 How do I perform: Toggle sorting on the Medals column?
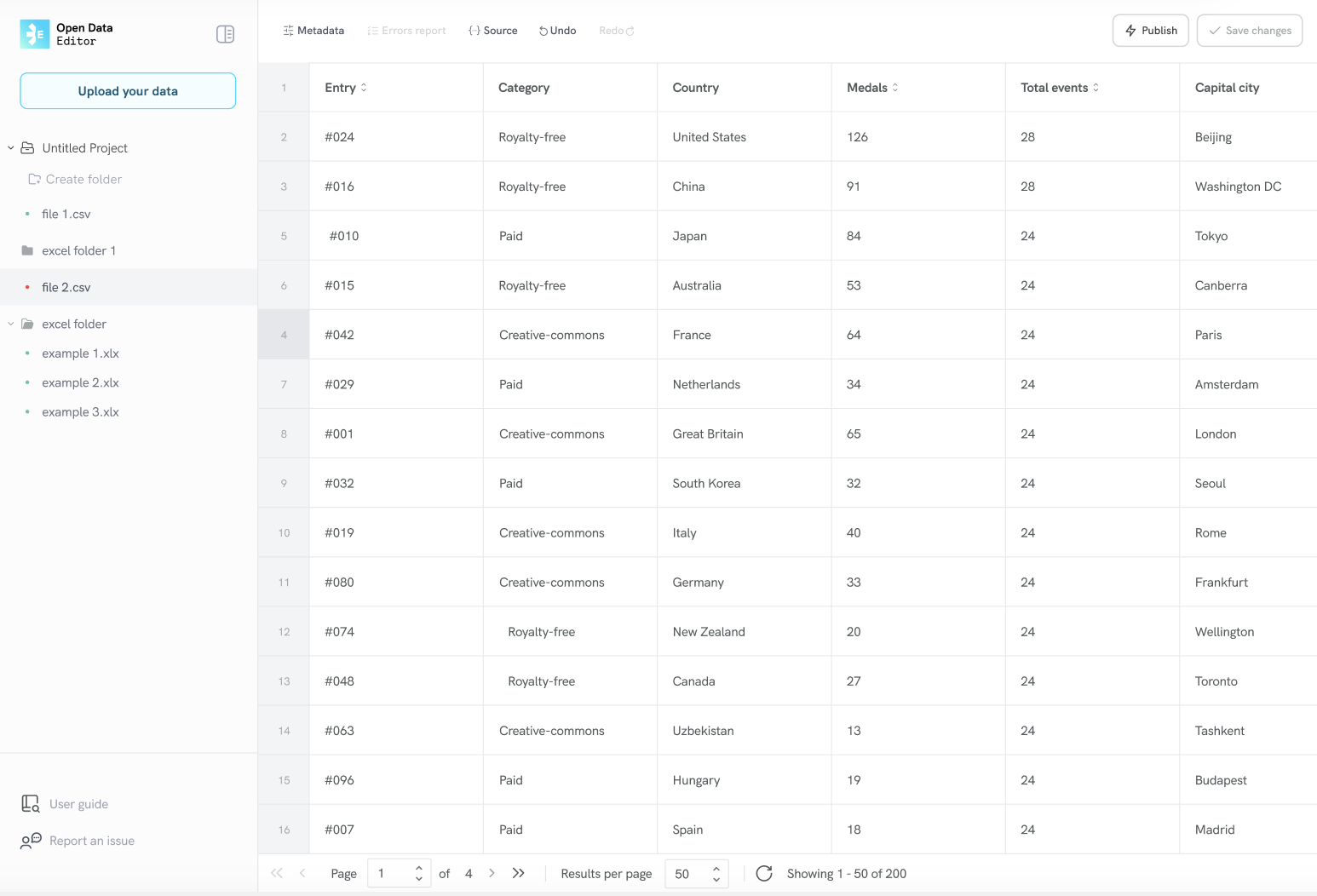click(x=895, y=87)
